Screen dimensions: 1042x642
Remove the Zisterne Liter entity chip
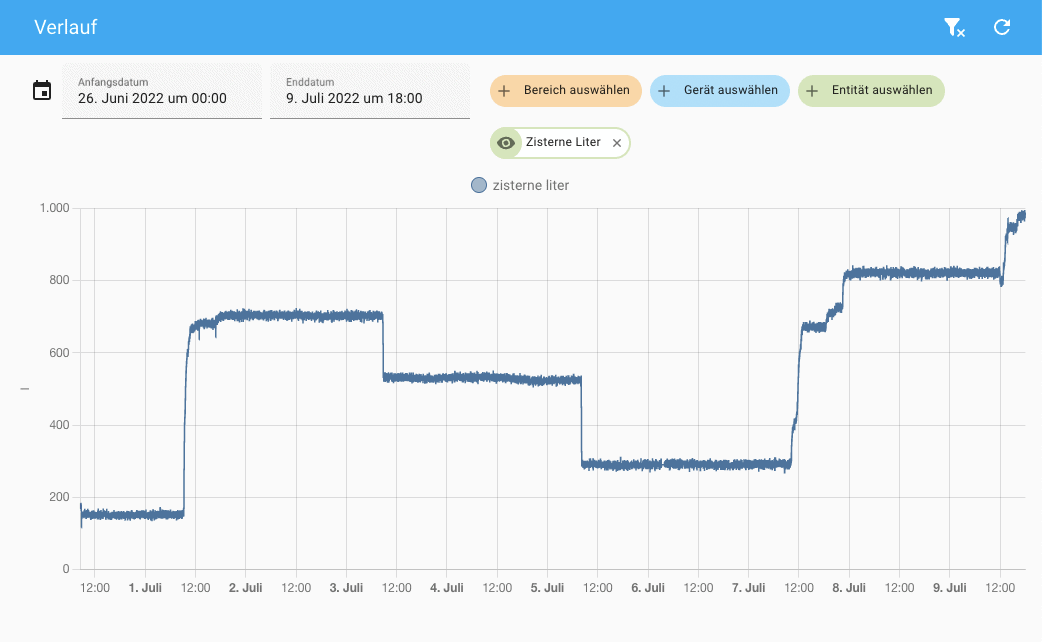click(x=617, y=143)
